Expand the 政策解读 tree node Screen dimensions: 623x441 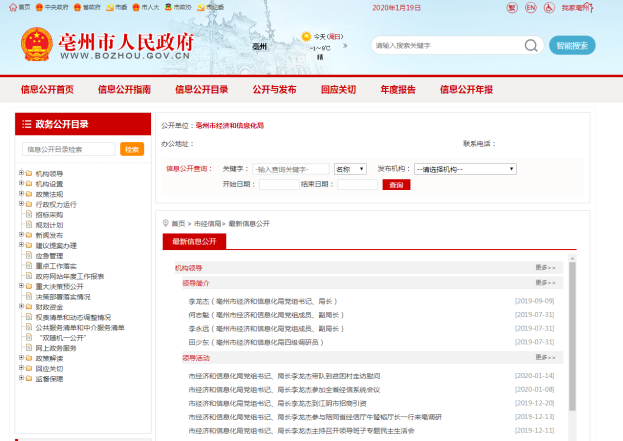[x=20, y=358]
